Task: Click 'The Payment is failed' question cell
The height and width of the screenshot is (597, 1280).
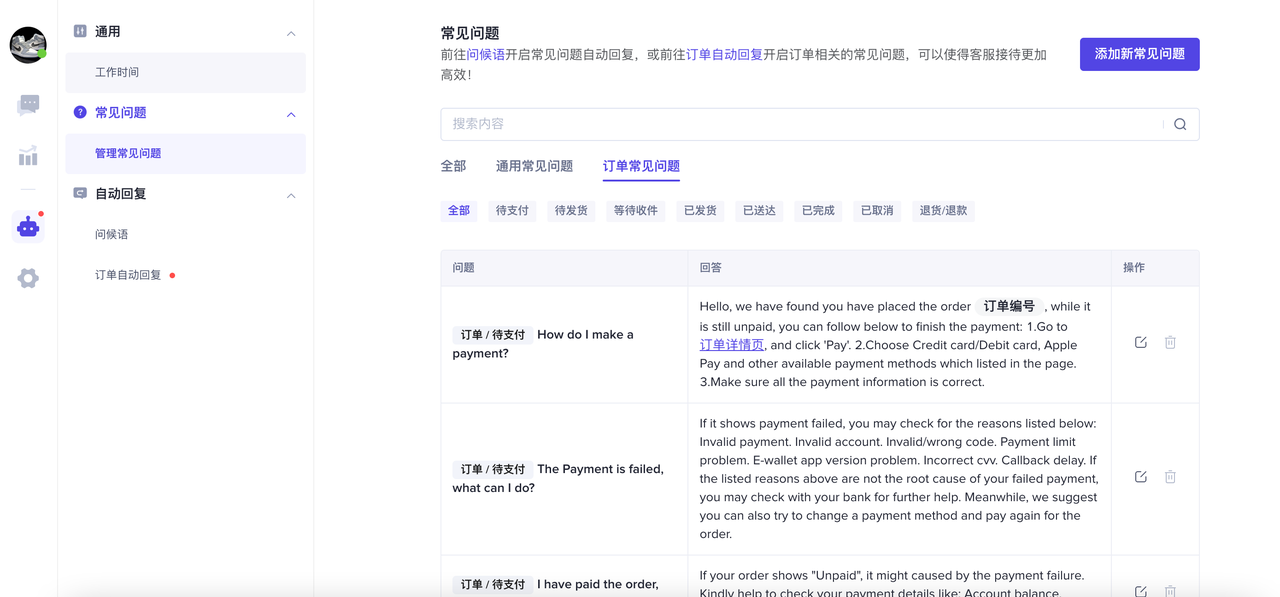Action: (x=564, y=479)
